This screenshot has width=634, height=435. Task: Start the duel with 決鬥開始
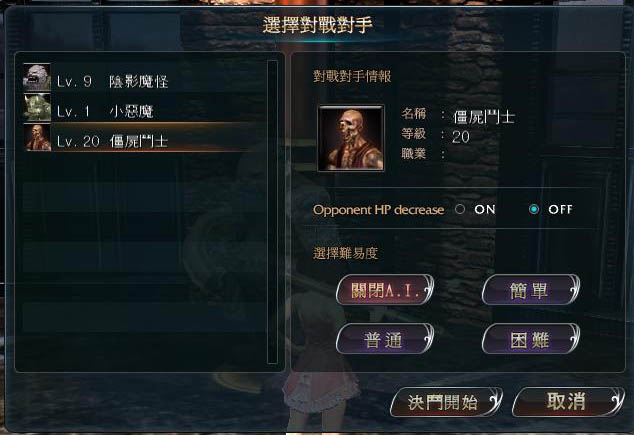[446, 402]
